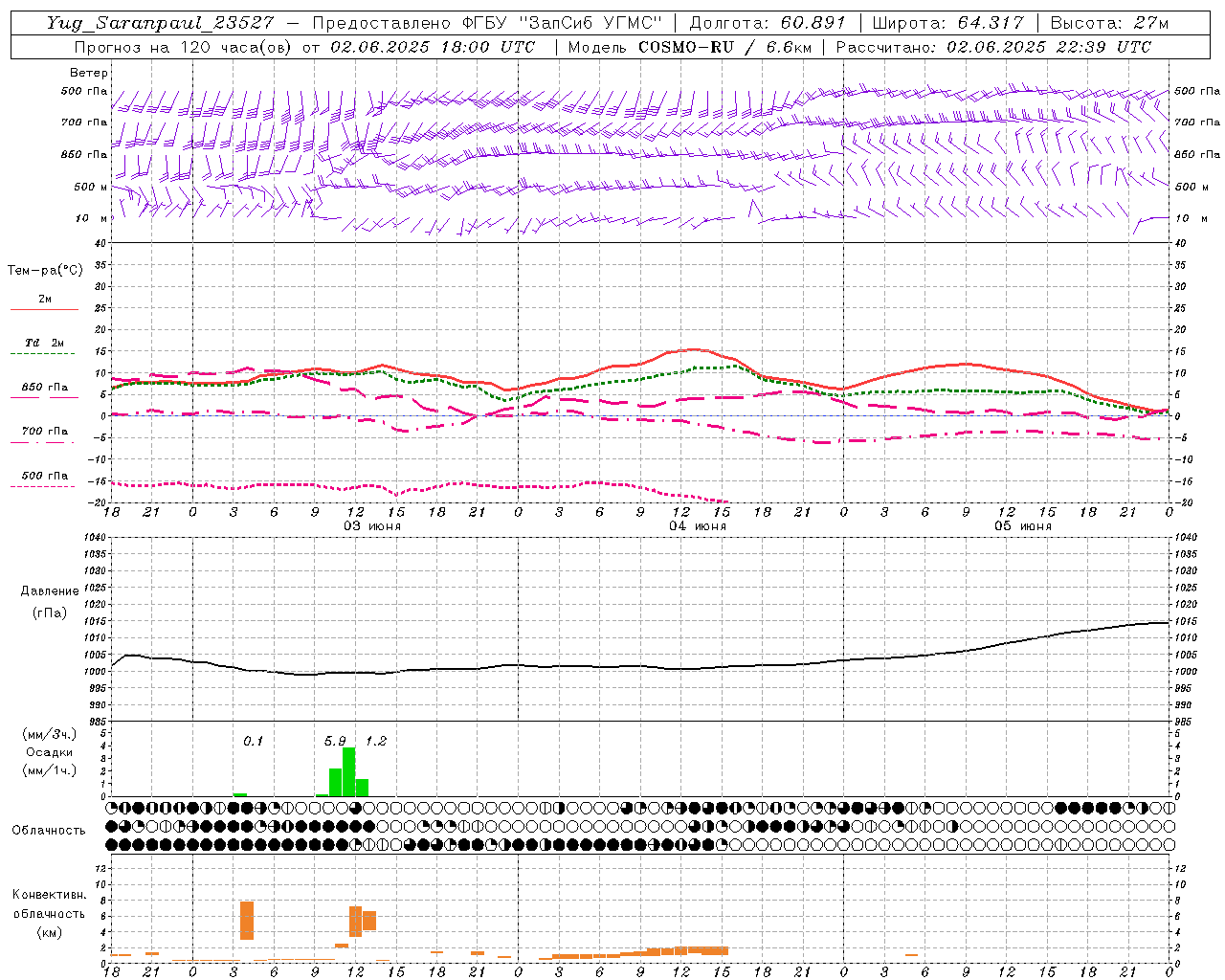Click the pink dashed 850 гПа legend line
The image size is (1225, 980).
tap(43, 397)
